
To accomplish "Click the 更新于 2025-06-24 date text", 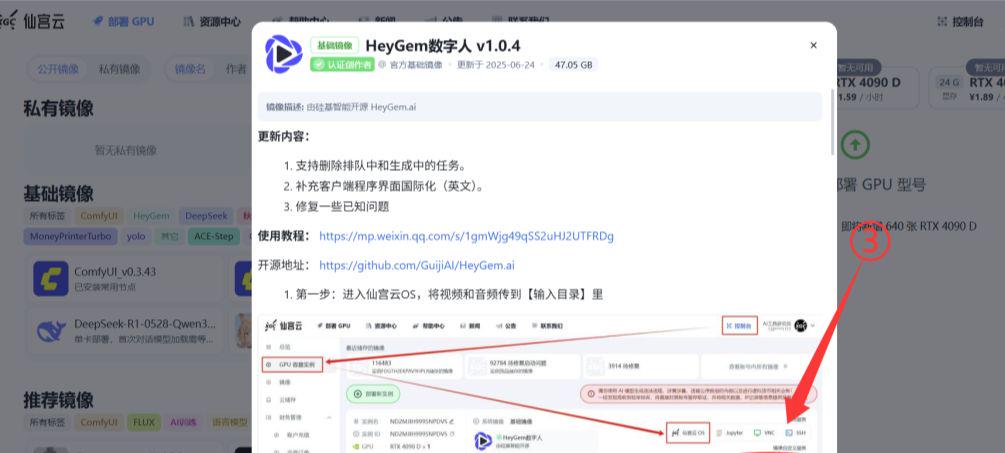I will click(495, 65).
